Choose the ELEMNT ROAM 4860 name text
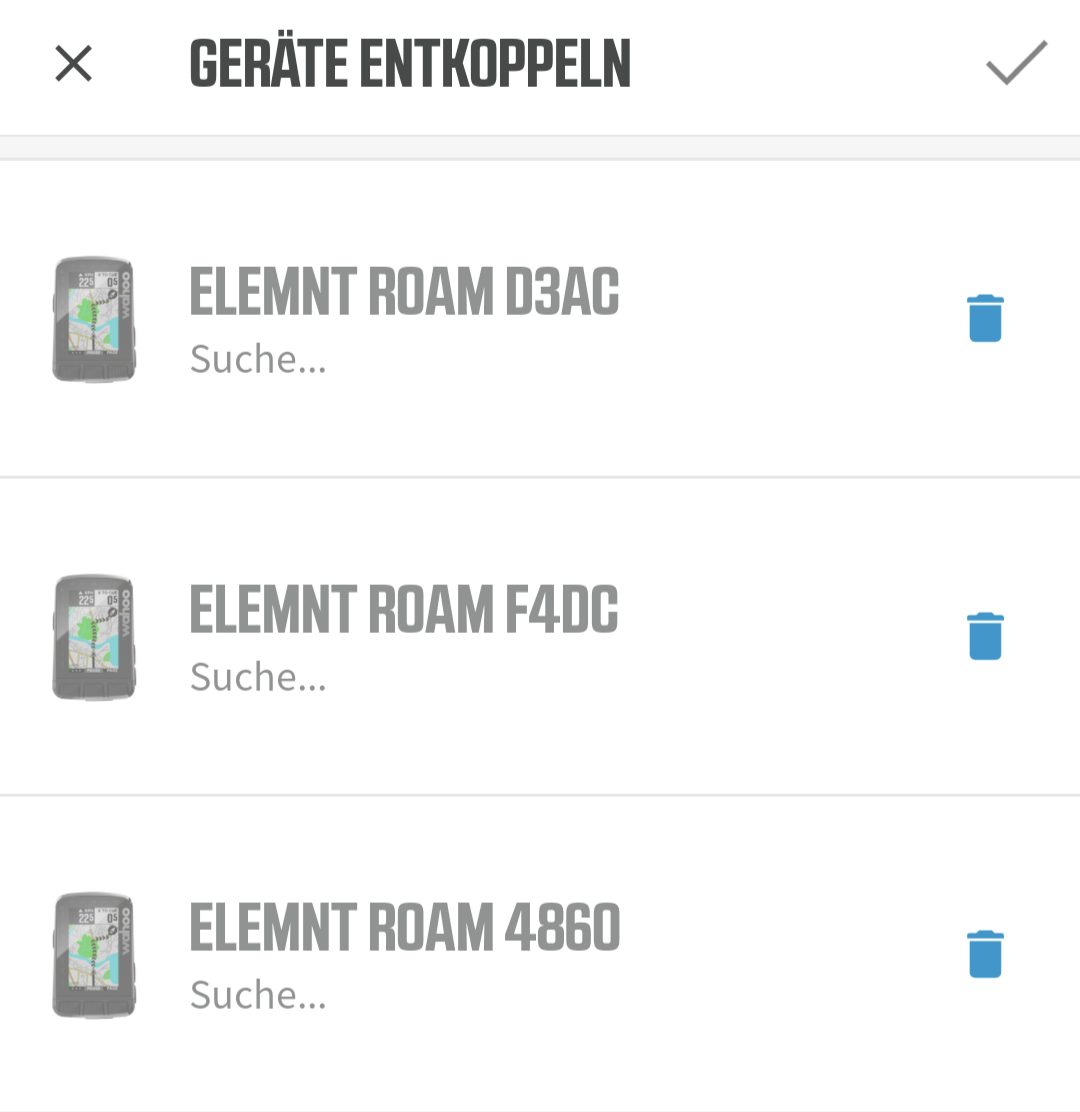The height and width of the screenshot is (1112, 1080). (x=404, y=928)
